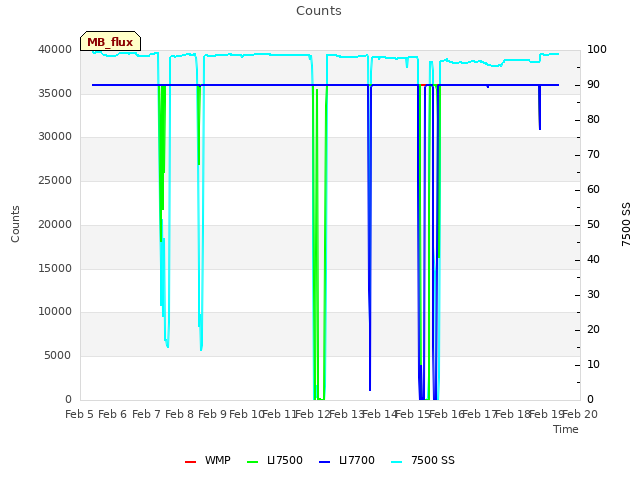The width and height of the screenshot is (640, 480).
Task: Click the 15000 left axis tick label
Action: point(55,269)
